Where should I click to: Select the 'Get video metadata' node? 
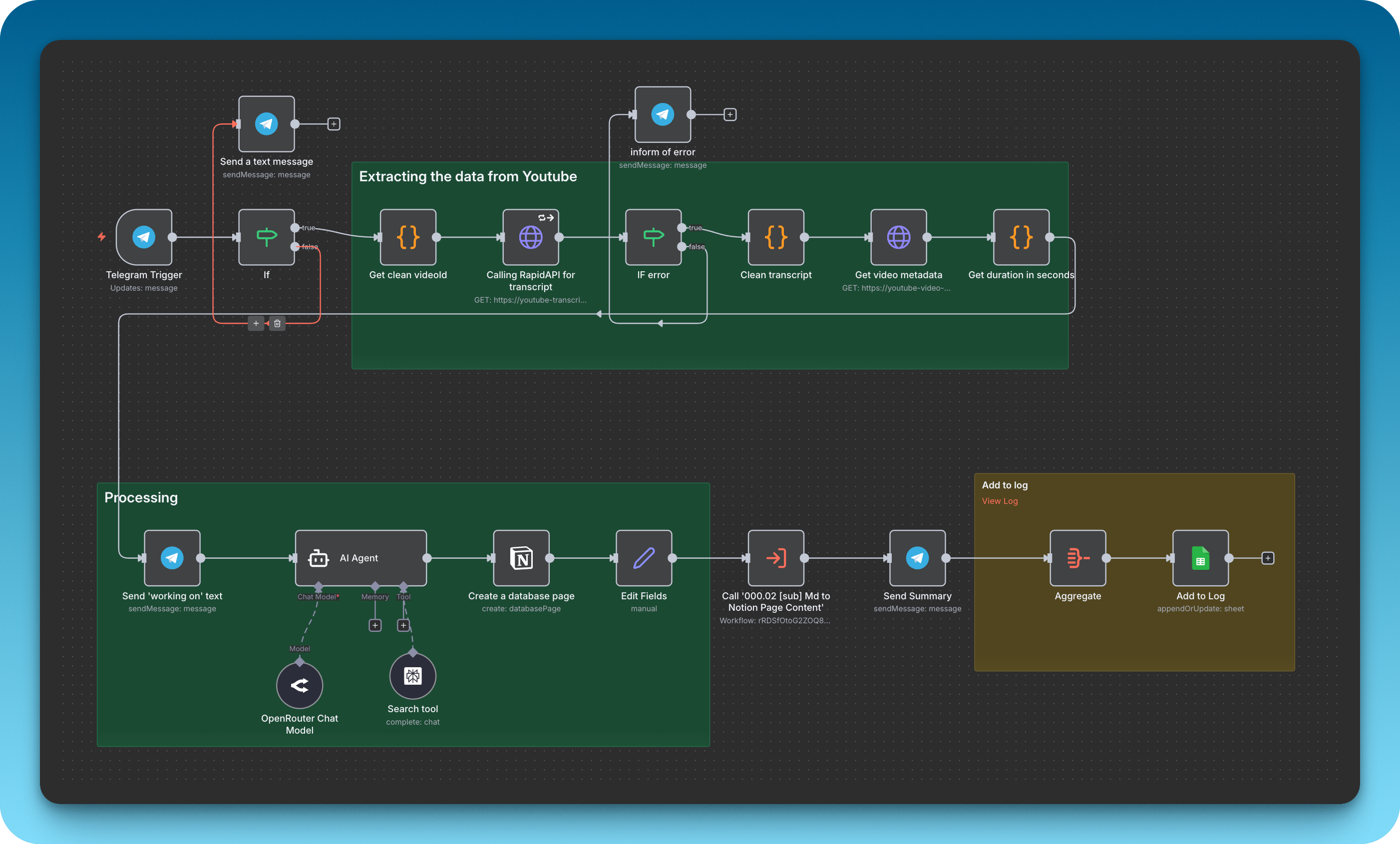(x=897, y=238)
